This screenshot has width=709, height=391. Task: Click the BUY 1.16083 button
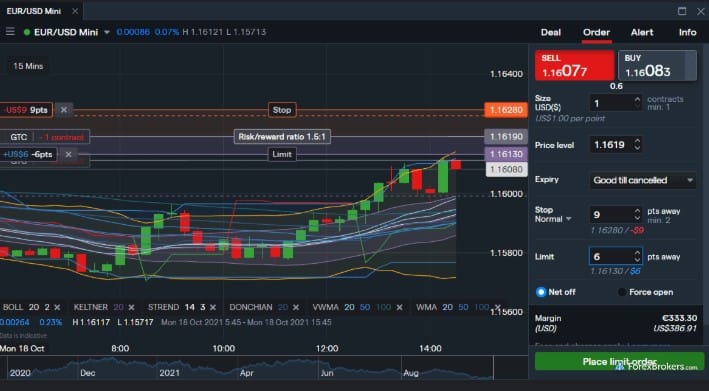657,66
